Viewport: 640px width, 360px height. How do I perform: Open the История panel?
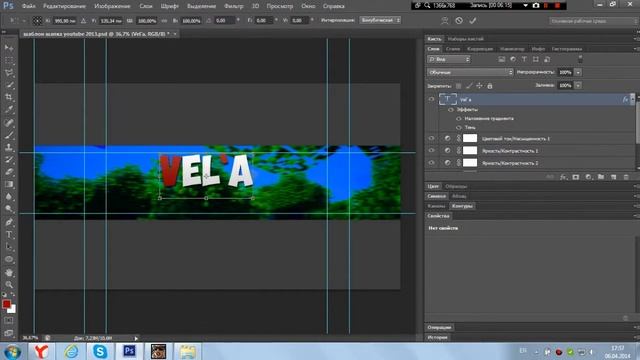tap(437, 338)
